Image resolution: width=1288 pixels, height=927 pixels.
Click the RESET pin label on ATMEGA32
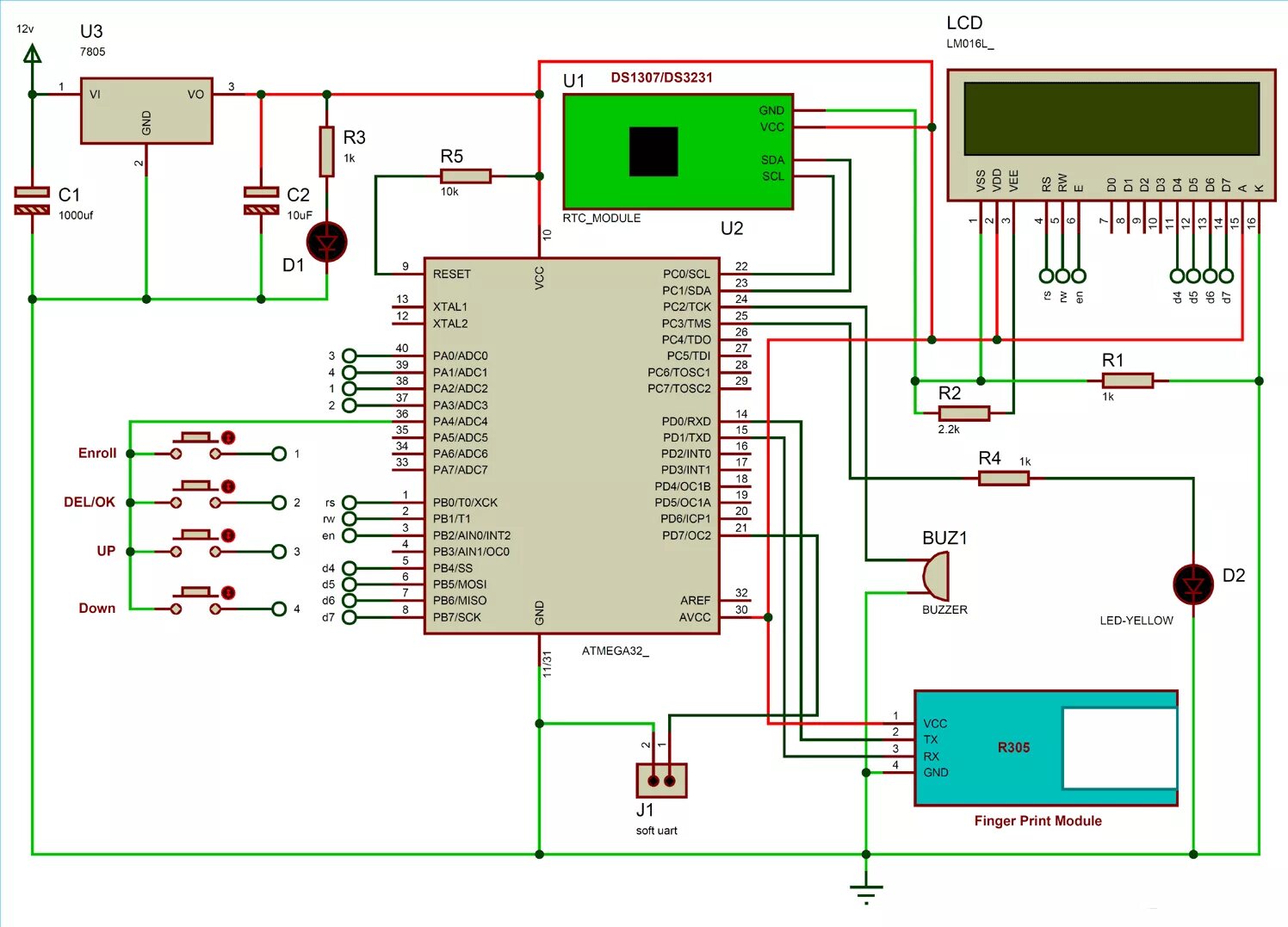tap(452, 274)
